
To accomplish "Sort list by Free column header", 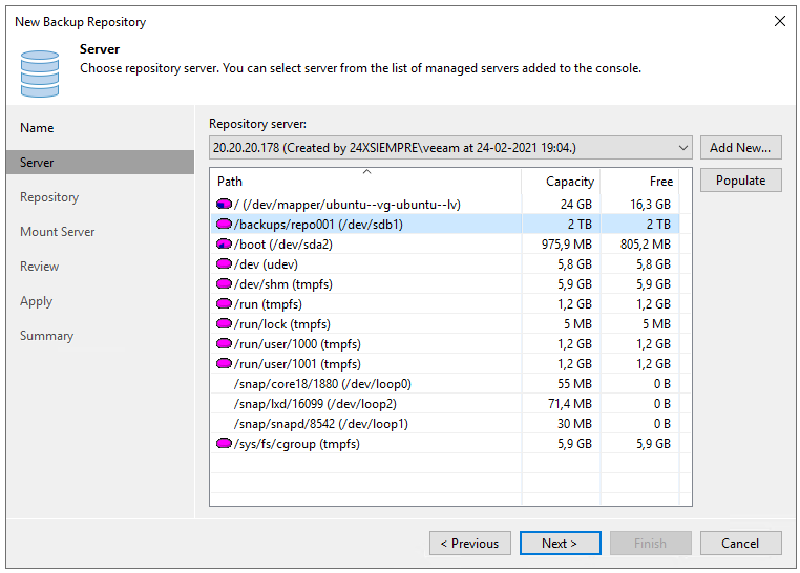I will point(640,181).
